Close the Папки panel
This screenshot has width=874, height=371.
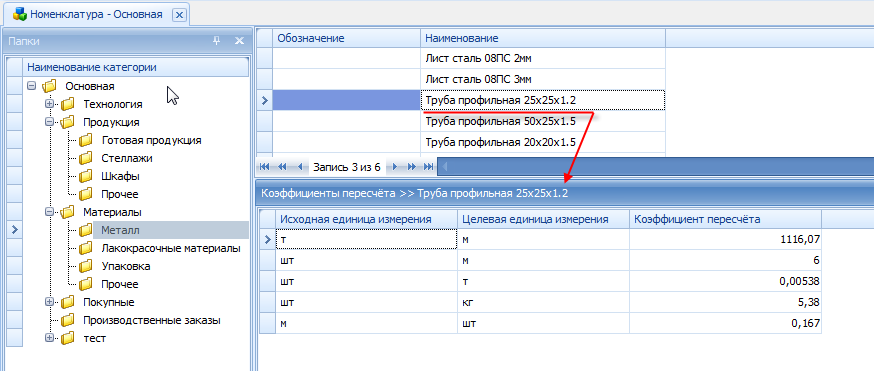click(239, 41)
